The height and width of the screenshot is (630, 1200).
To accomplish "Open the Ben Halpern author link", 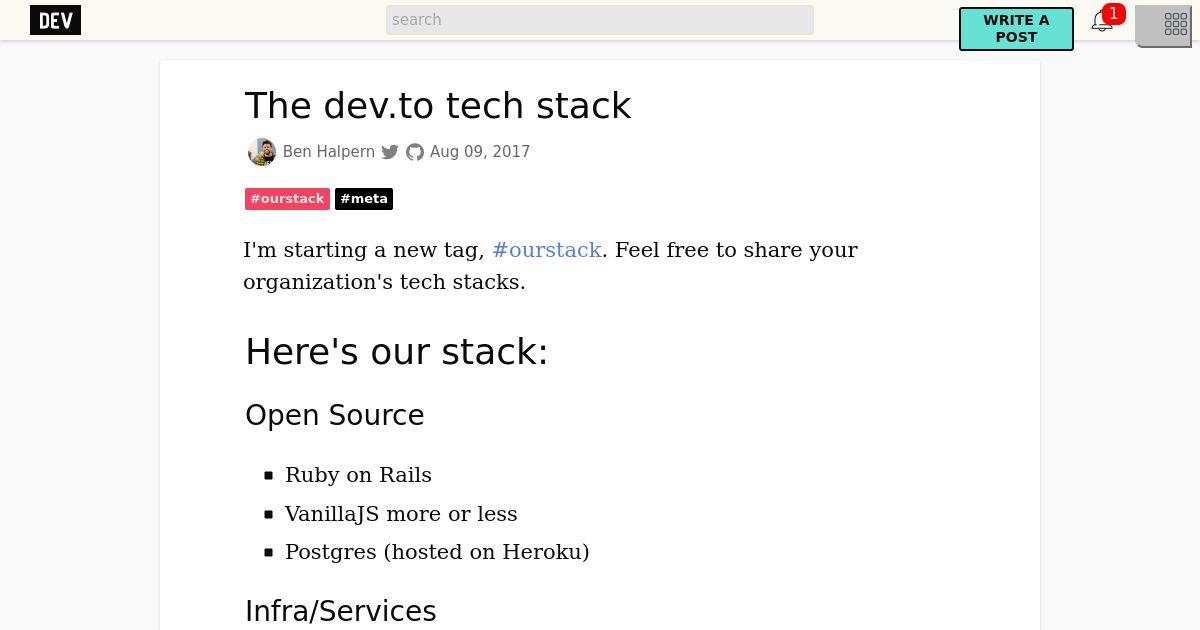I will pyautogui.click(x=328, y=152).
